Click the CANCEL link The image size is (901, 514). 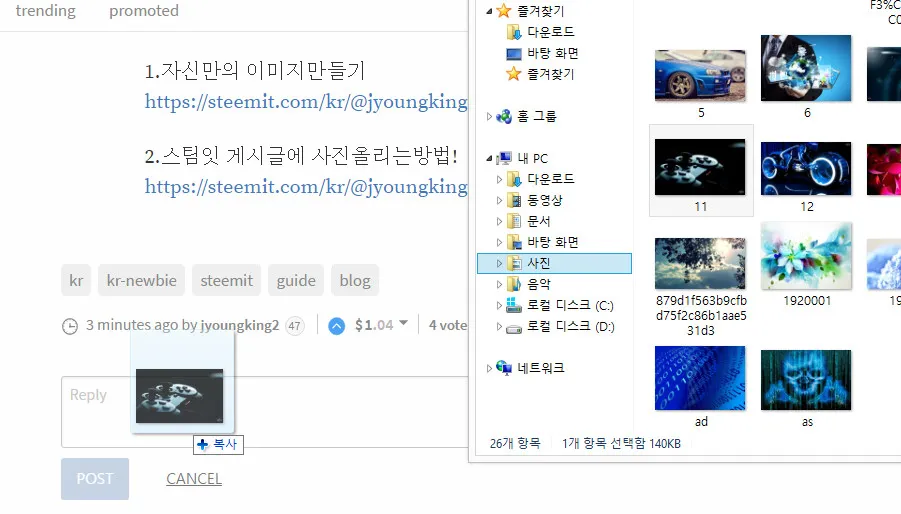(194, 478)
